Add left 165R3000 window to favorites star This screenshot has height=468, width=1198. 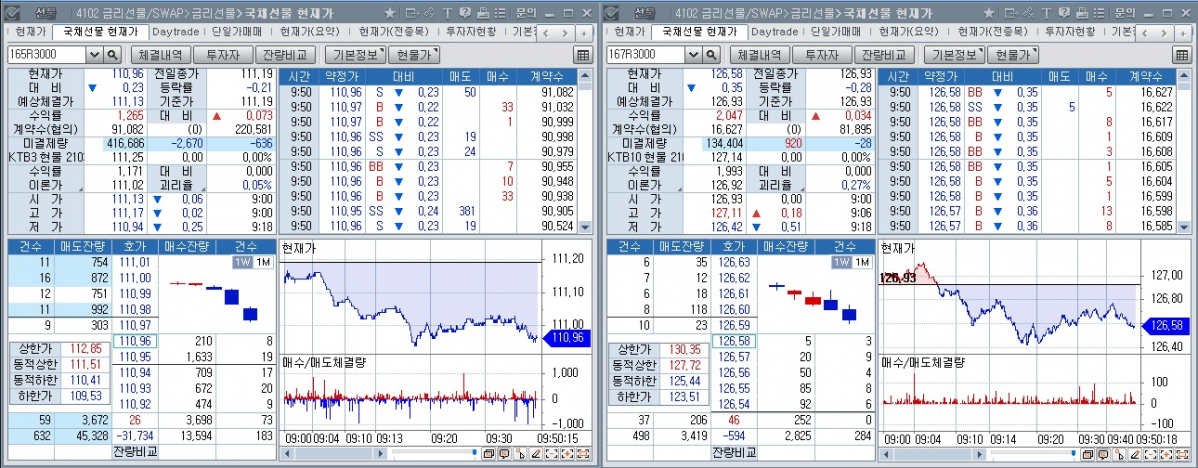(390, 13)
